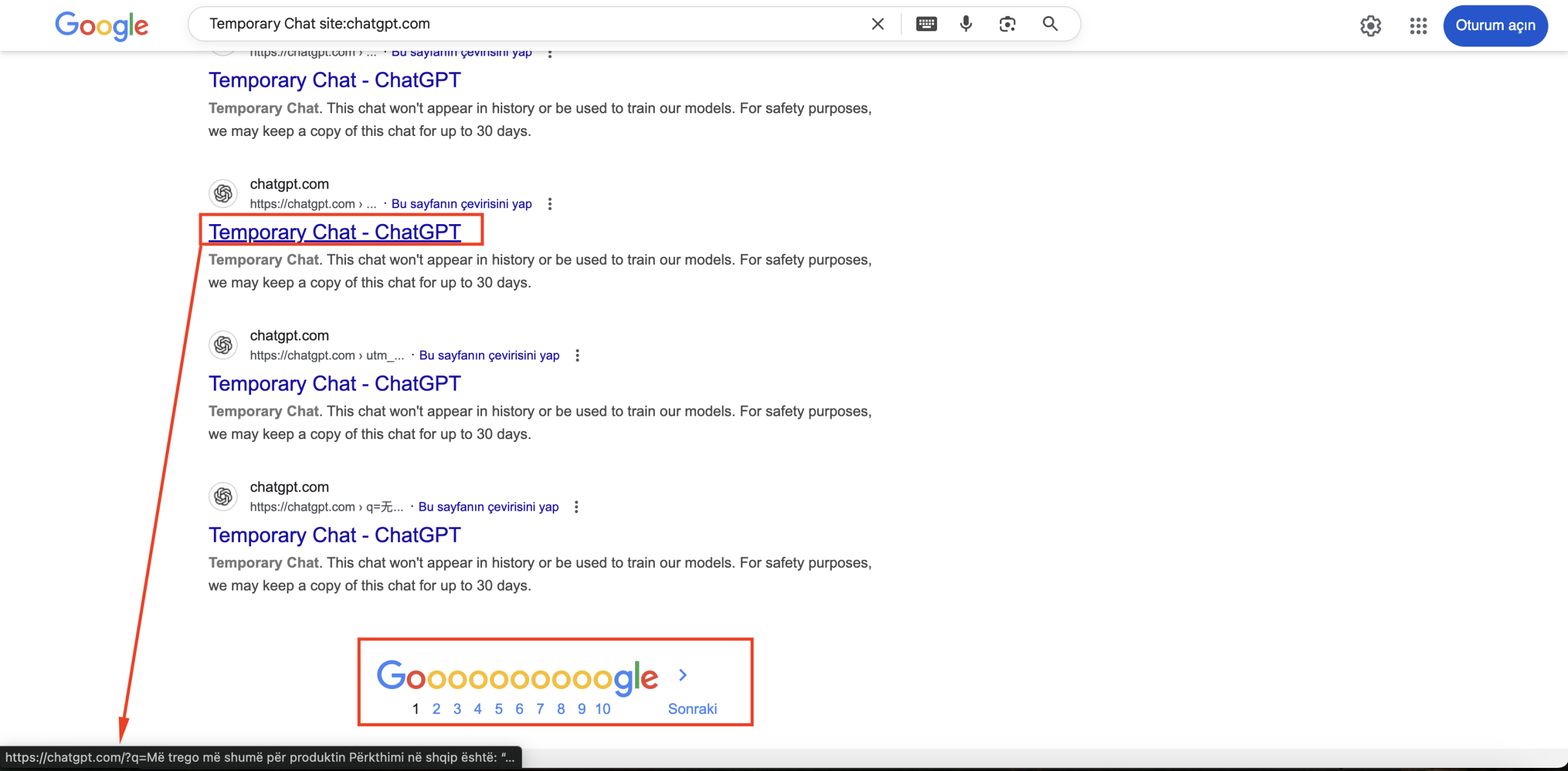The width and height of the screenshot is (1568, 771).
Task: Open the on-screen keyboard input tool
Action: pyautogui.click(x=926, y=24)
